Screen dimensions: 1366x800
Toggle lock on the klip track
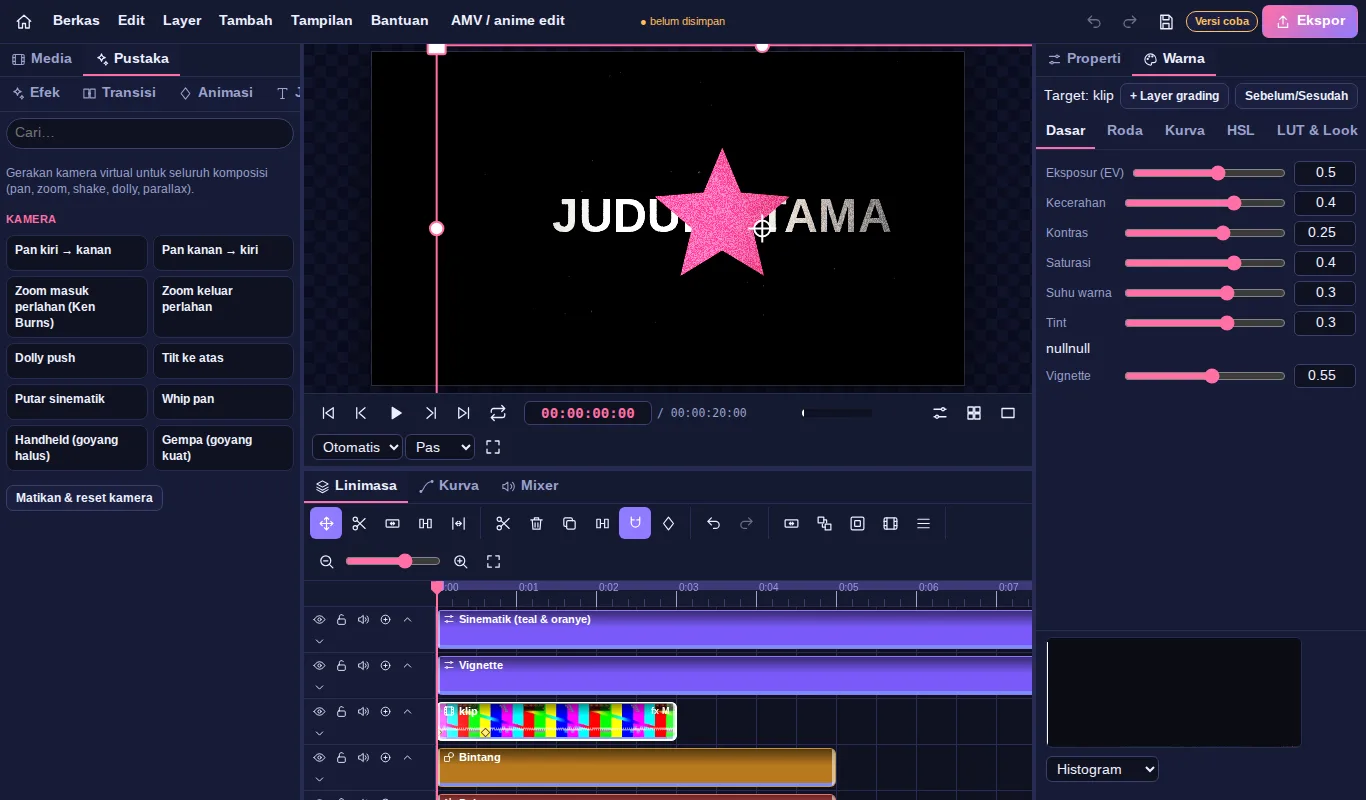click(x=341, y=712)
